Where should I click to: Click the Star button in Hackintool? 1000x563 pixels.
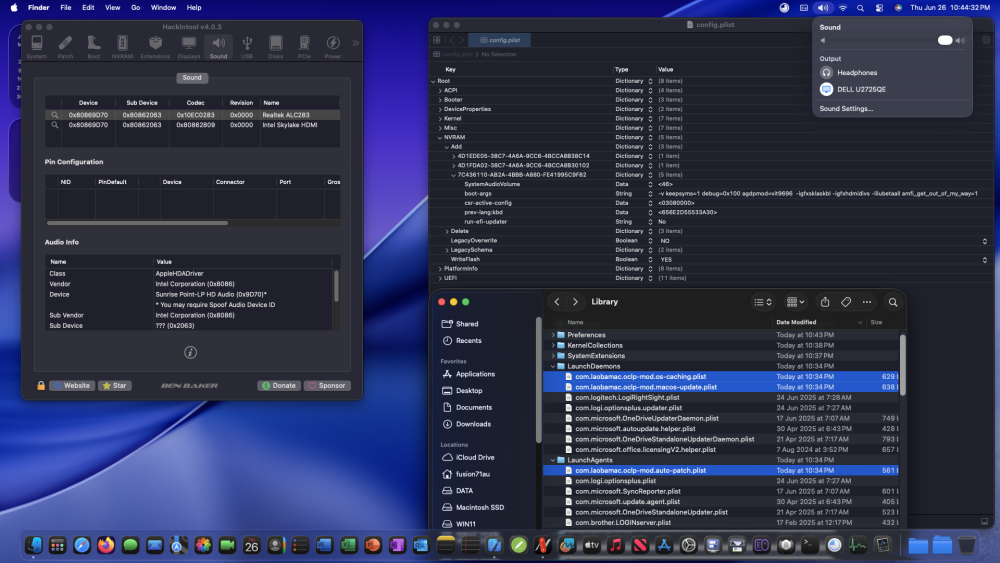115,386
